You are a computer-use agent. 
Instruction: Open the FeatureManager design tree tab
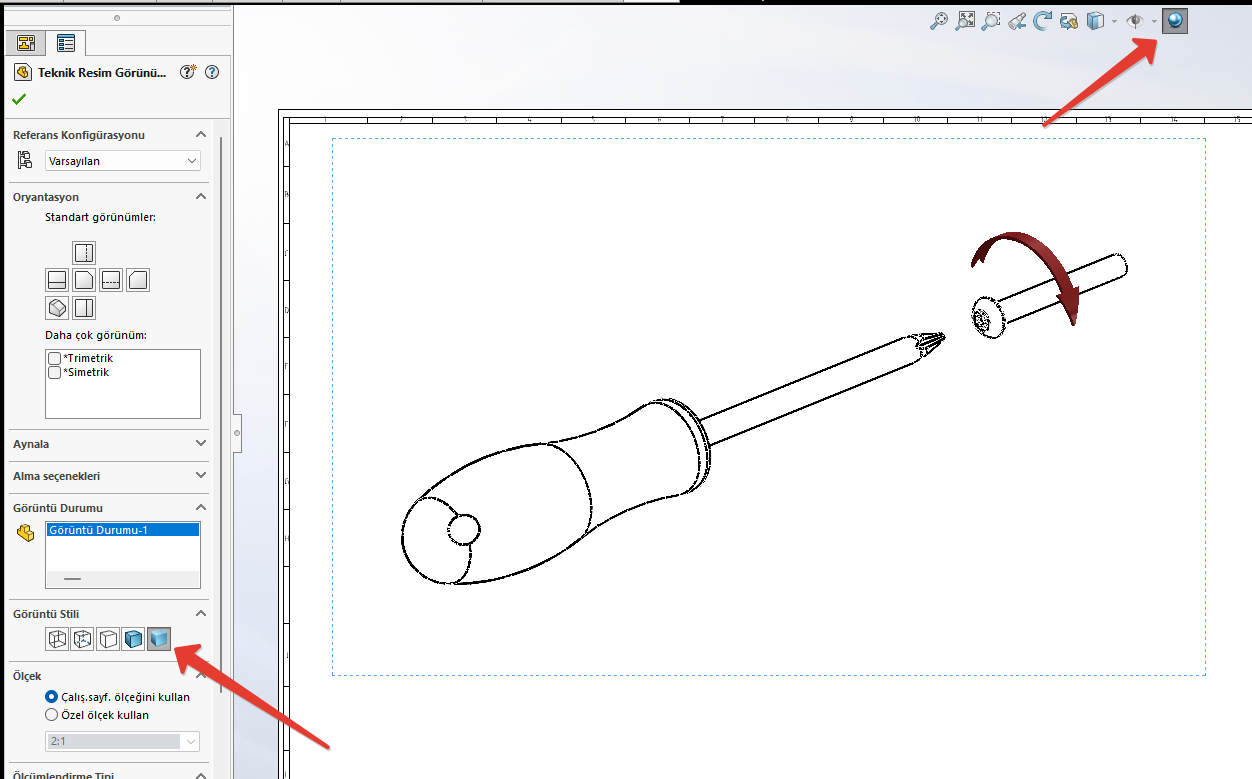pyautogui.click(x=26, y=43)
